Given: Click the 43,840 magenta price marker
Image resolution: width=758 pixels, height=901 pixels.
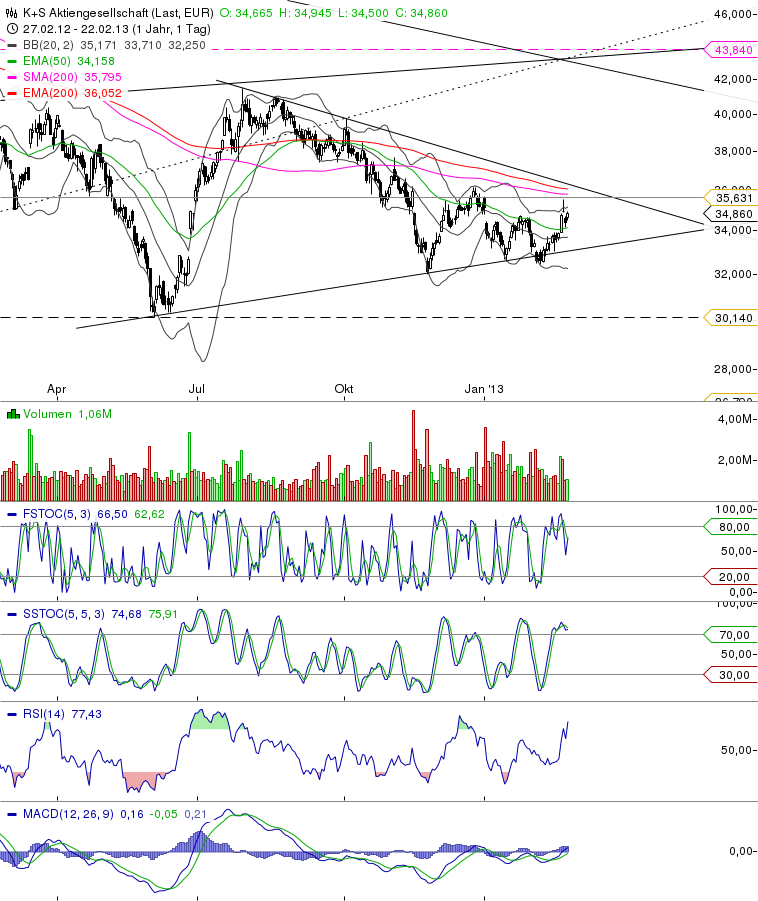Looking at the screenshot, I should click(x=730, y=50).
